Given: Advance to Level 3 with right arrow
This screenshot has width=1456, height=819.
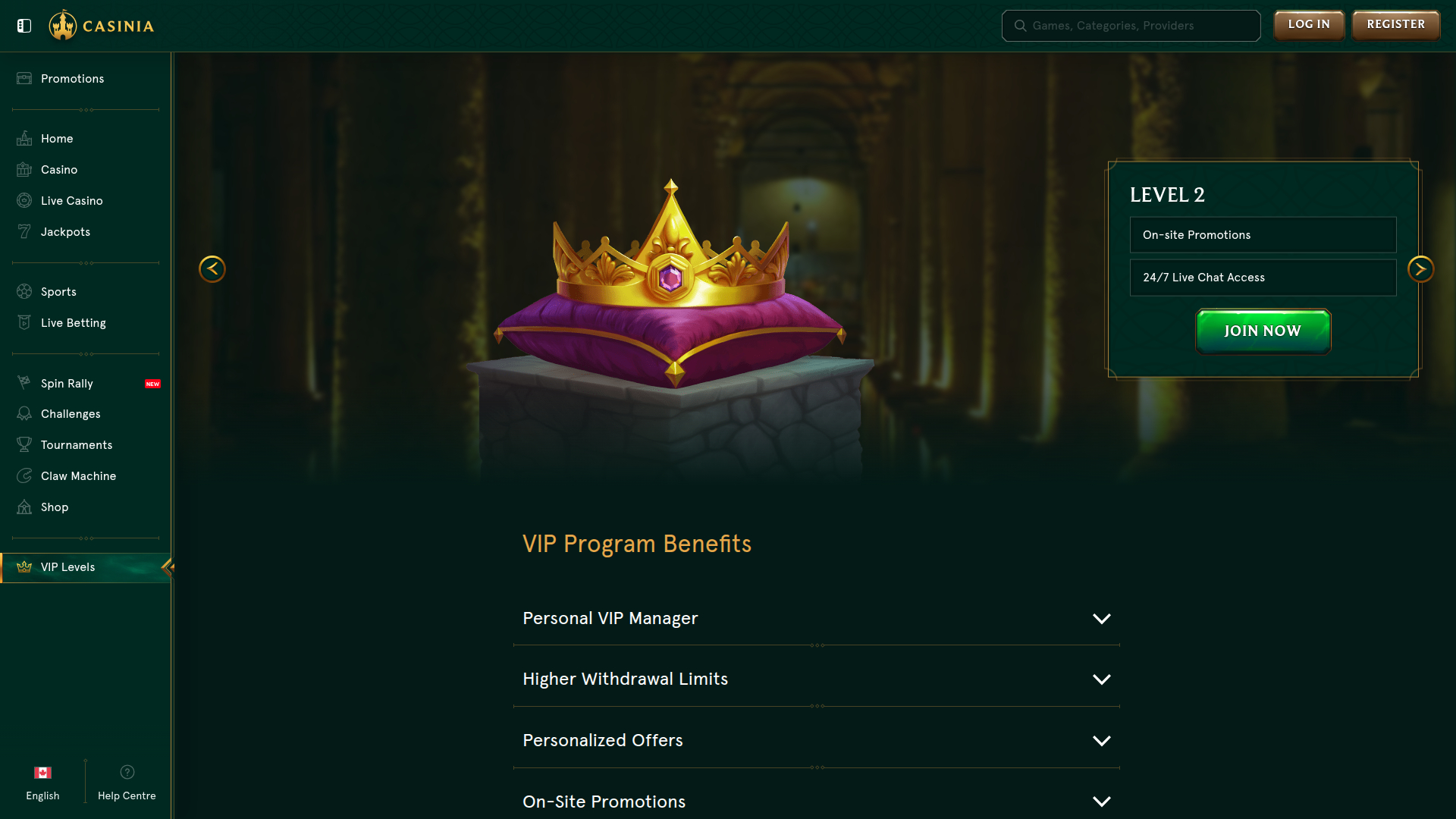Looking at the screenshot, I should pyautogui.click(x=1420, y=268).
